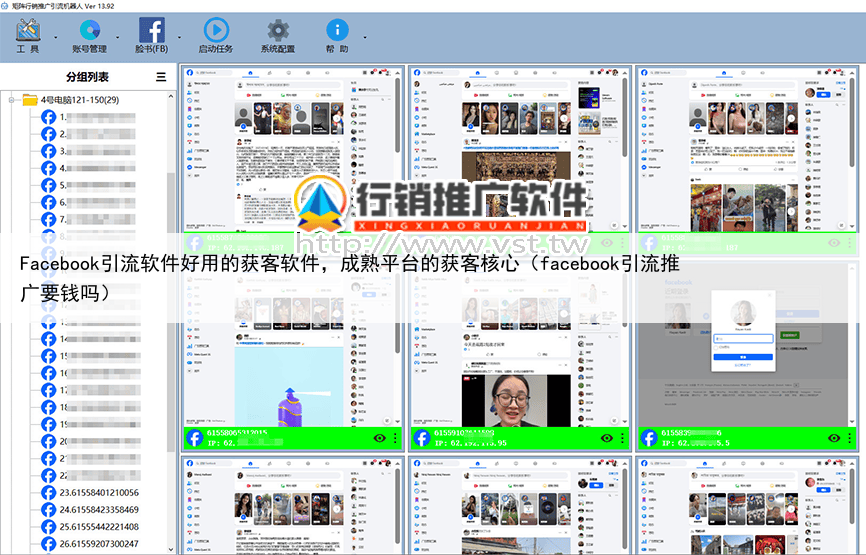Toggle eye visibility on top-right browser panel
866x555 pixels.
click(x=834, y=243)
